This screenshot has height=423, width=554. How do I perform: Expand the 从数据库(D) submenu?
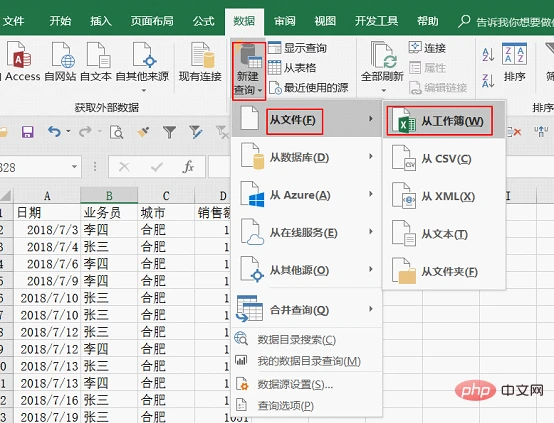click(306, 158)
